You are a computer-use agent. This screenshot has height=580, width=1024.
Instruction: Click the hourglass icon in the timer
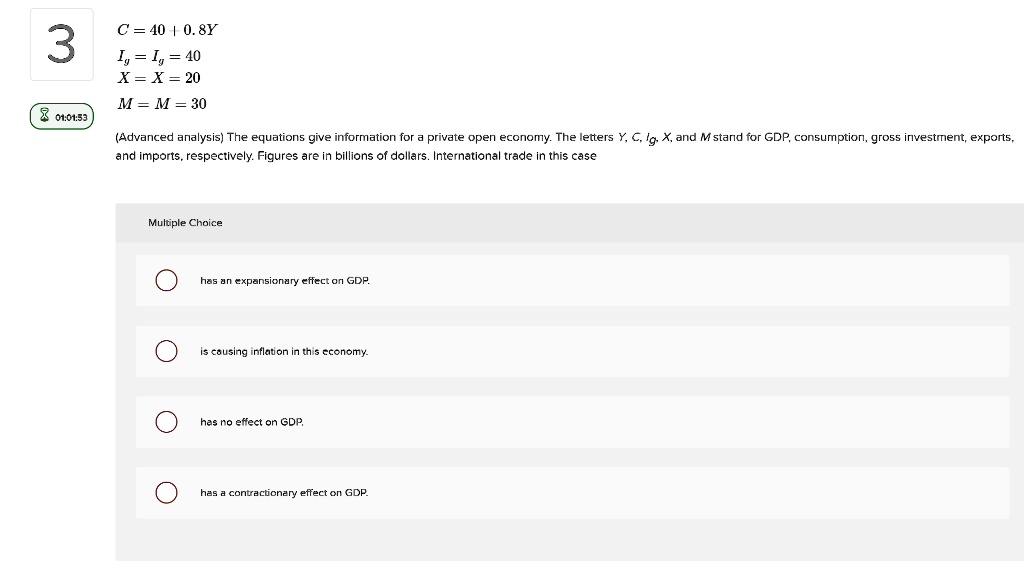[x=44, y=116]
